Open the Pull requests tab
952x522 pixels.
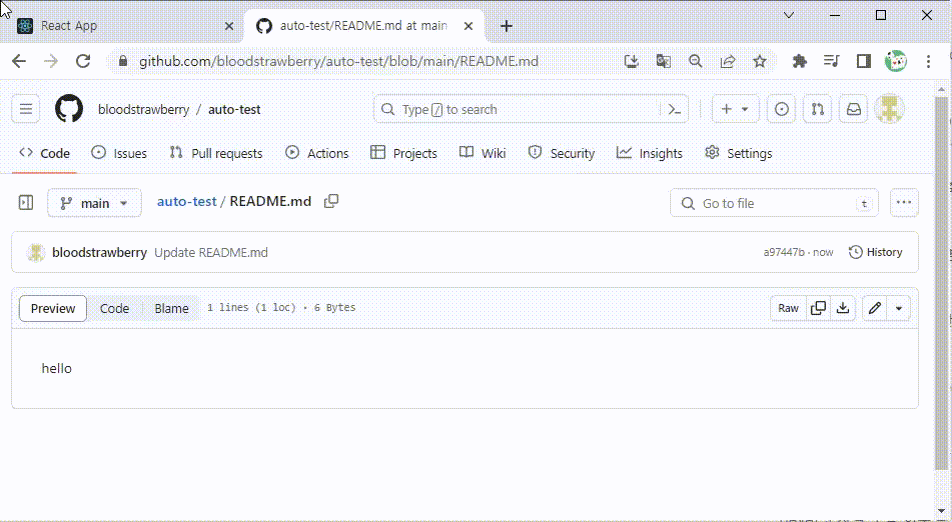[x=216, y=153]
